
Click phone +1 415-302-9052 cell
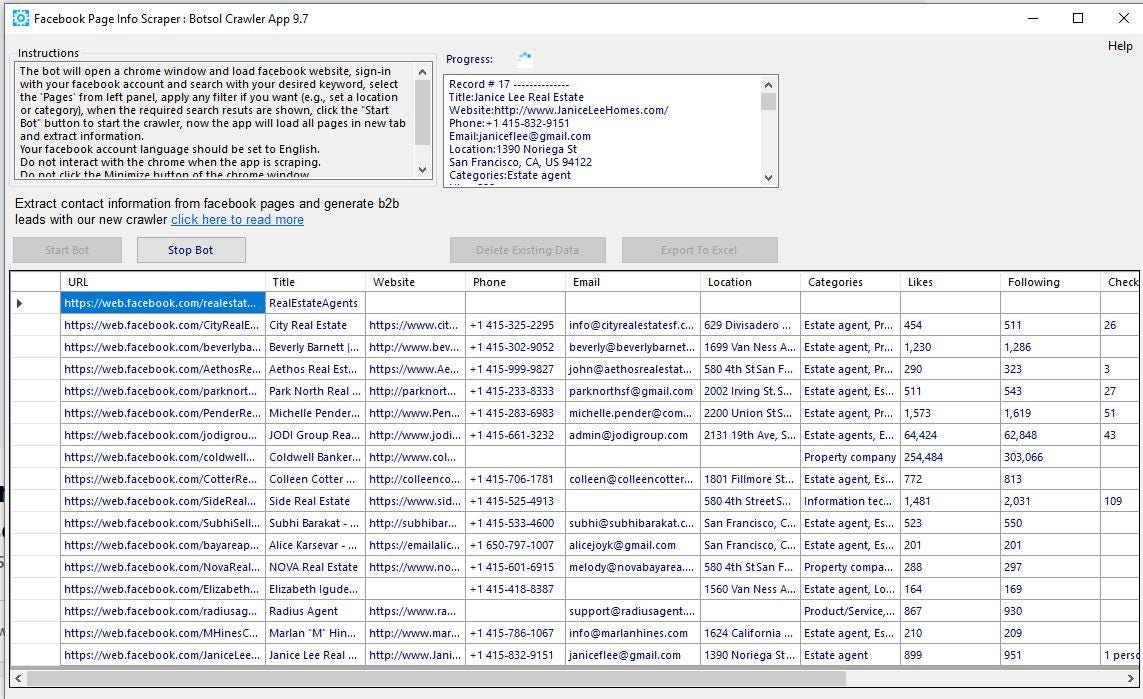tap(515, 347)
